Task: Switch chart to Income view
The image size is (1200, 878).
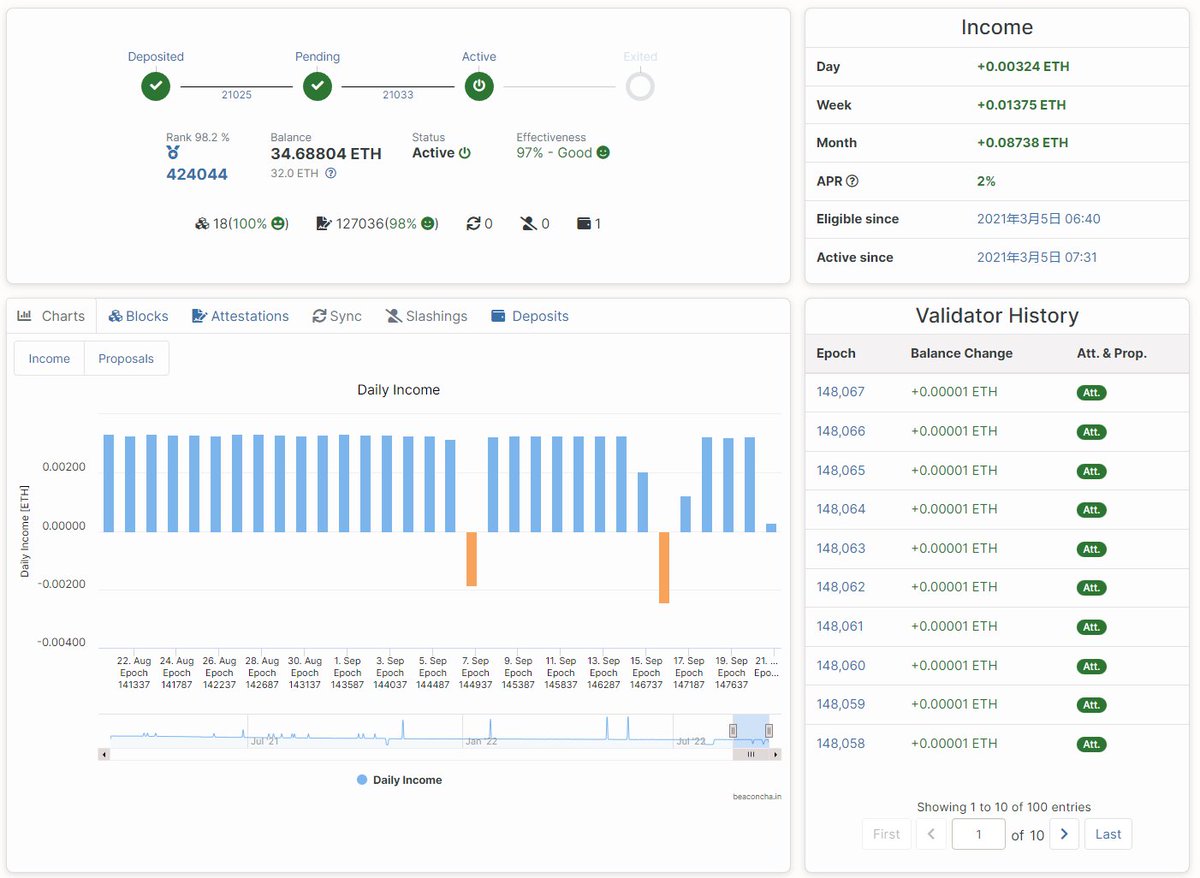Action: (x=49, y=359)
